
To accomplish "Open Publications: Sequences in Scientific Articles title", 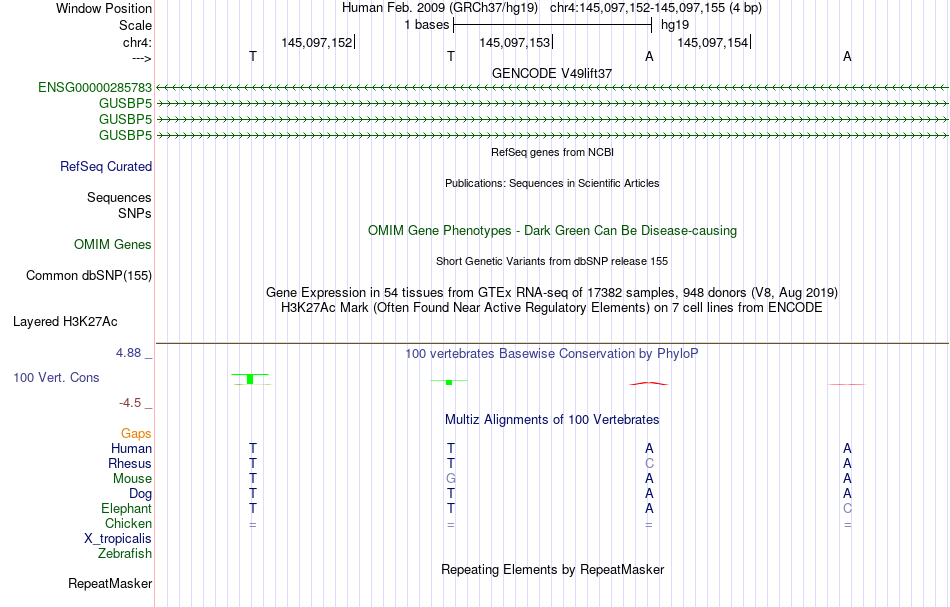I will [x=552, y=183].
